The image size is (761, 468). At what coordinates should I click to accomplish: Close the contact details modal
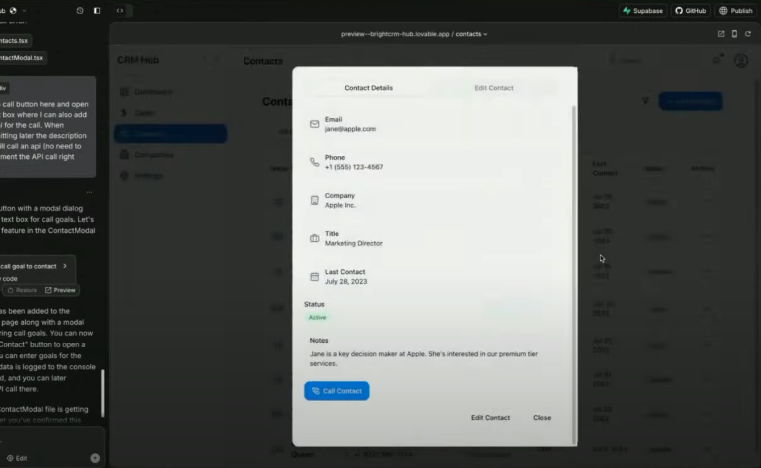pyautogui.click(x=542, y=418)
